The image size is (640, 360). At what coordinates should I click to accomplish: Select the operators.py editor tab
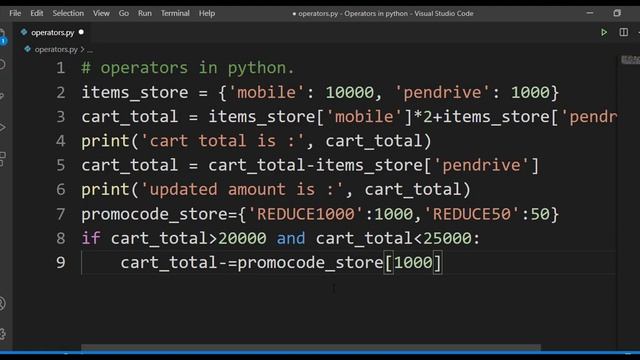pyautogui.click(x=52, y=32)
